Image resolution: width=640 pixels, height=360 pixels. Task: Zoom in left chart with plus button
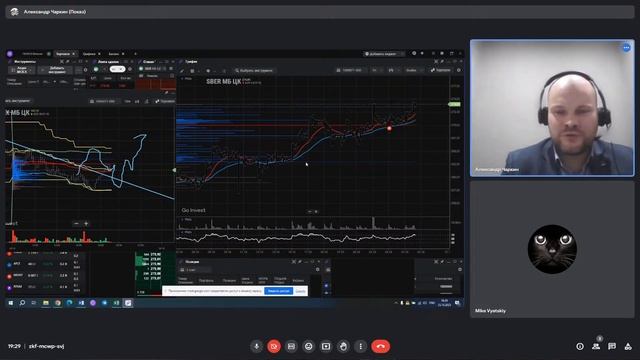click(x=86, y=224)
